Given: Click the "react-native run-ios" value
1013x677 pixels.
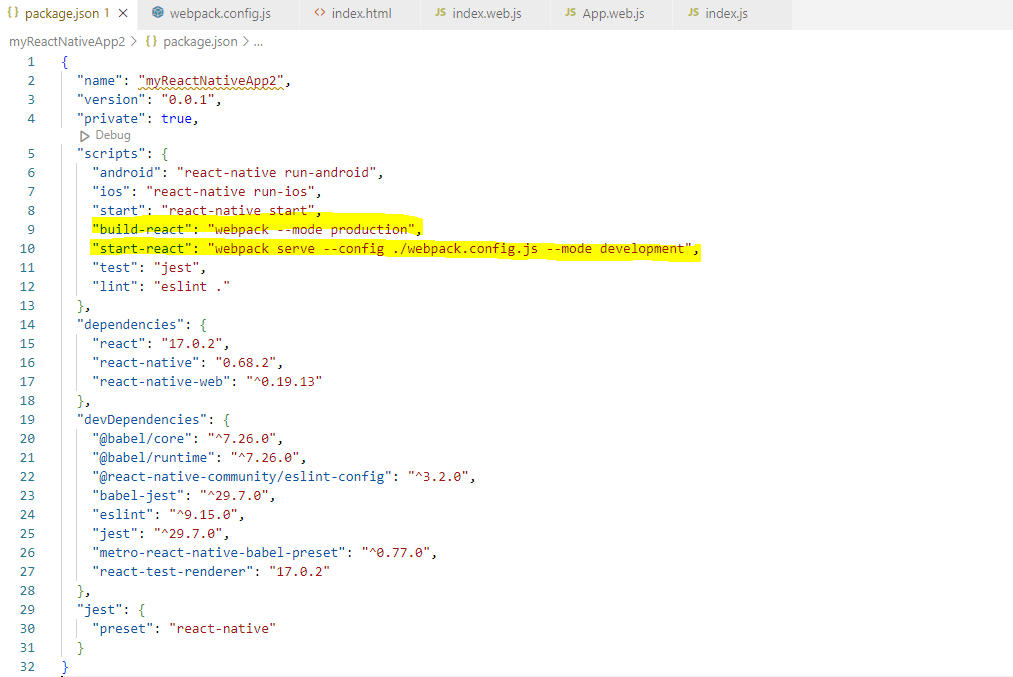Looking at the screenshot, I should pos(231,192).
